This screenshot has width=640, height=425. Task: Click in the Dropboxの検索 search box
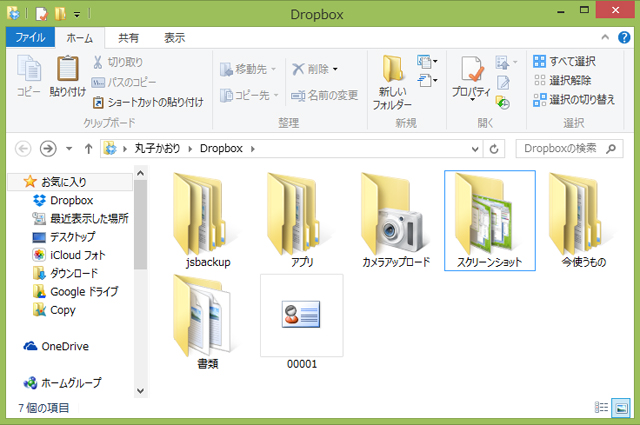[x=569, y=149]
